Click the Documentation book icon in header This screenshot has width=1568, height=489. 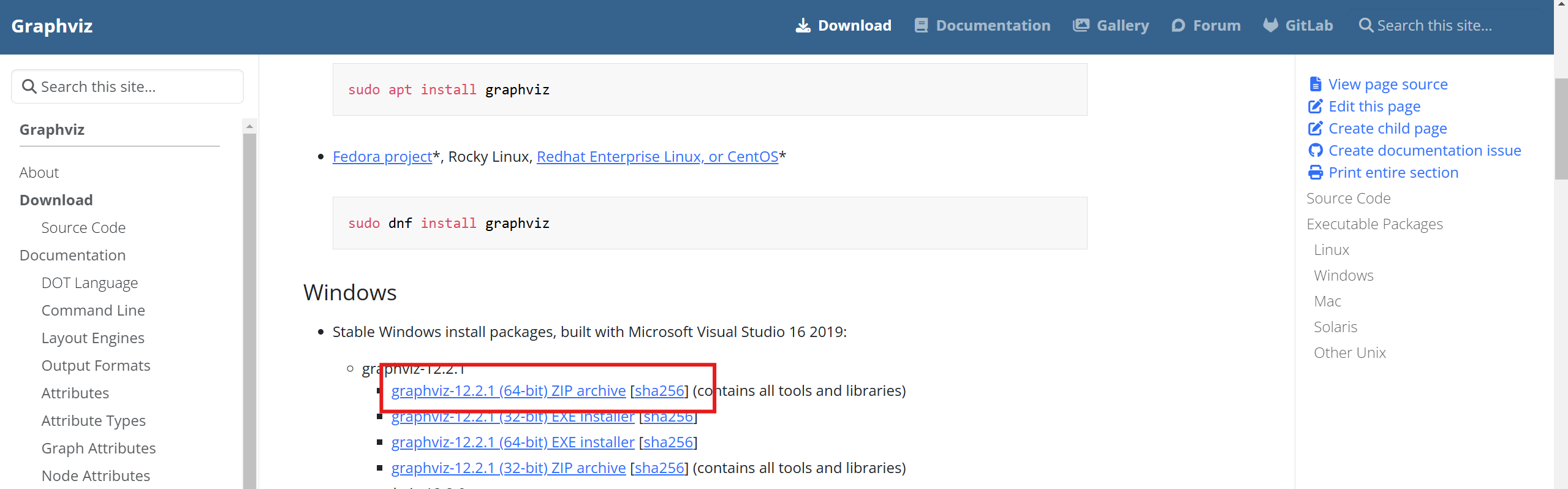coord(921,25)
